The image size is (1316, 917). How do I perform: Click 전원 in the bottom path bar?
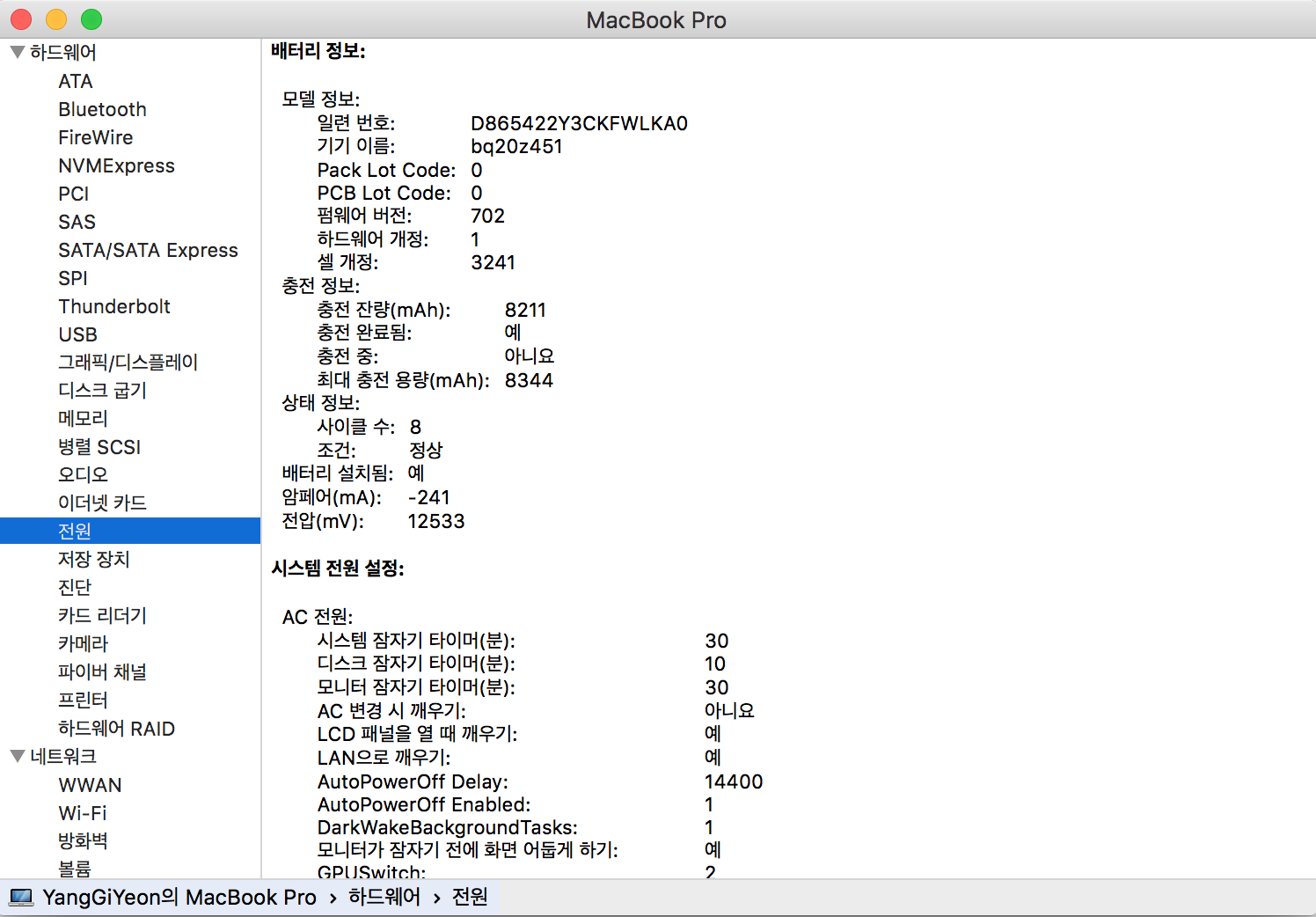point(470,898)
